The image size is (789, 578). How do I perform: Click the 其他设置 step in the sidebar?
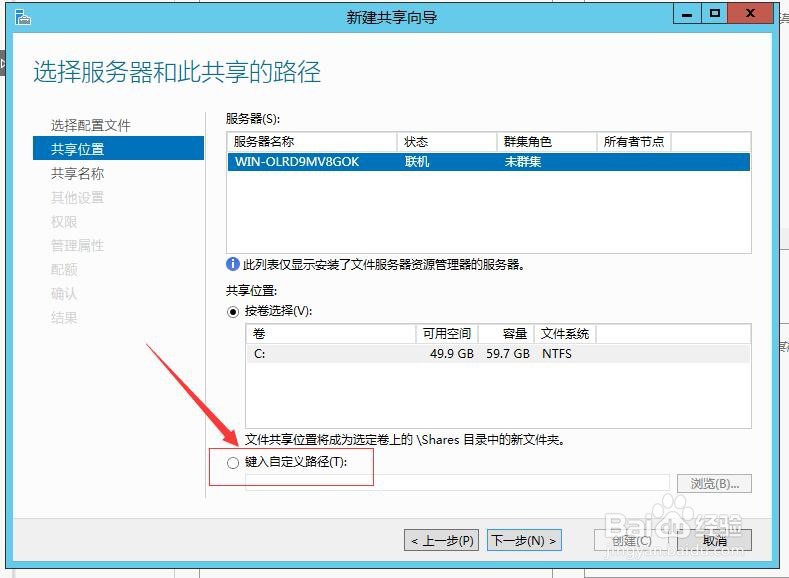pyautogui.click(x=77, y=197)
